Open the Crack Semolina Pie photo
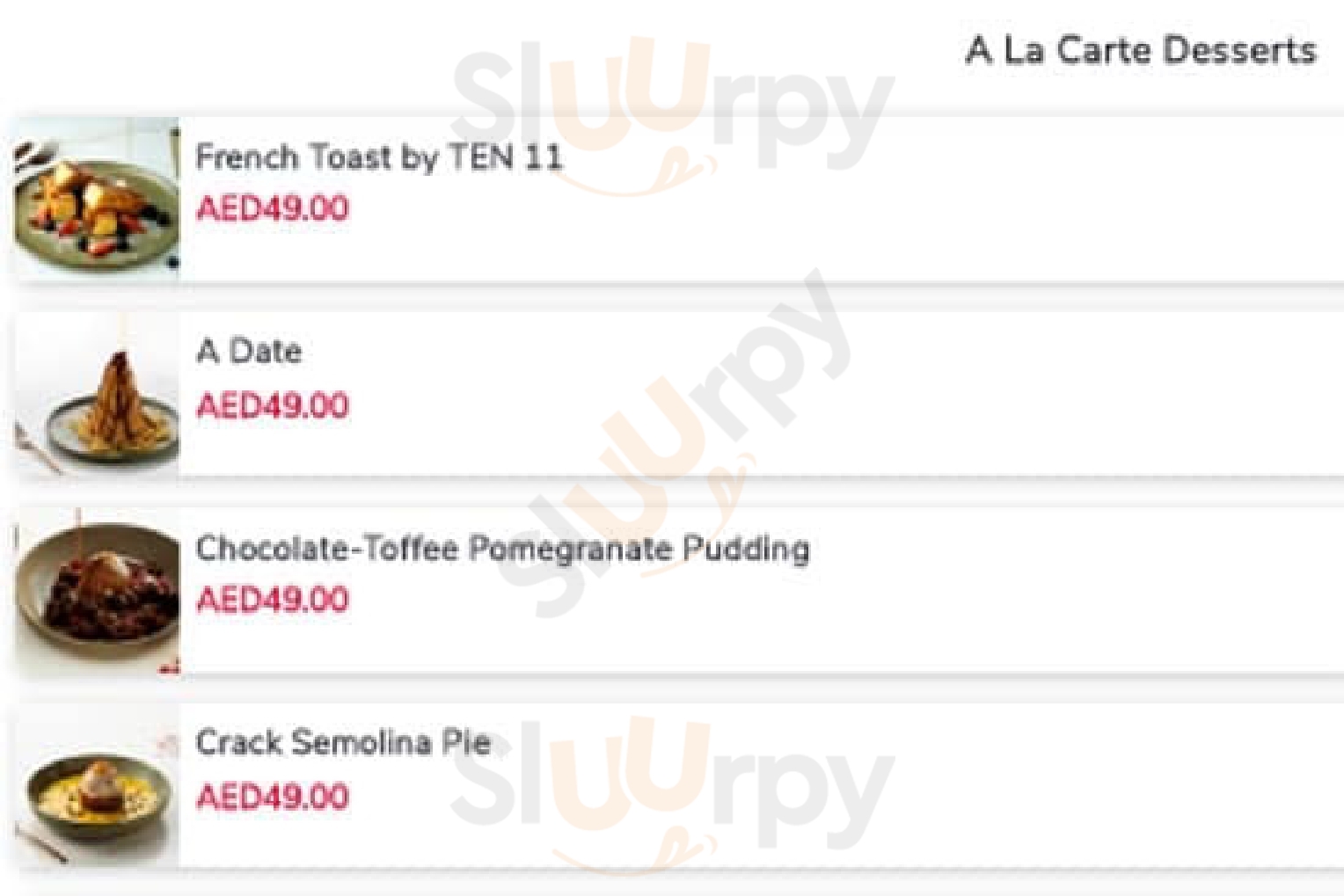Image resolution: width=1344 pixels, height=896 pixels. 97,789
